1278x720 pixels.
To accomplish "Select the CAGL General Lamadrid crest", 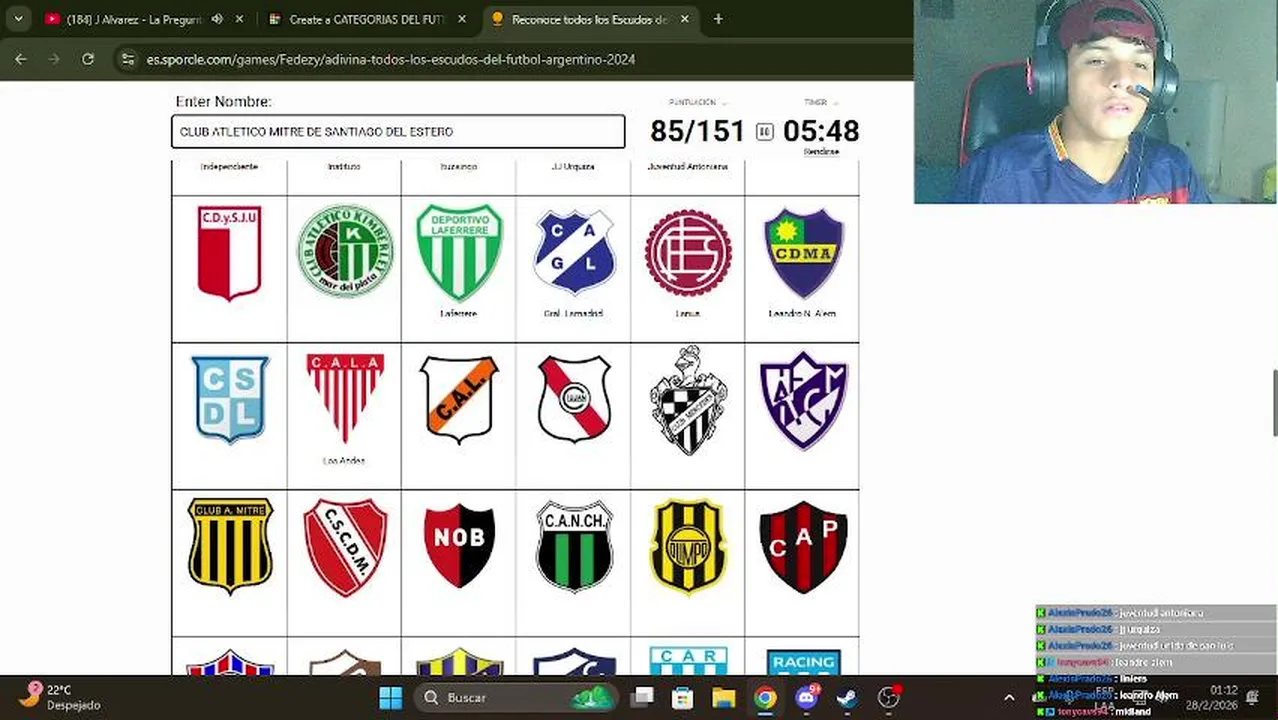I will click(574, 251).
